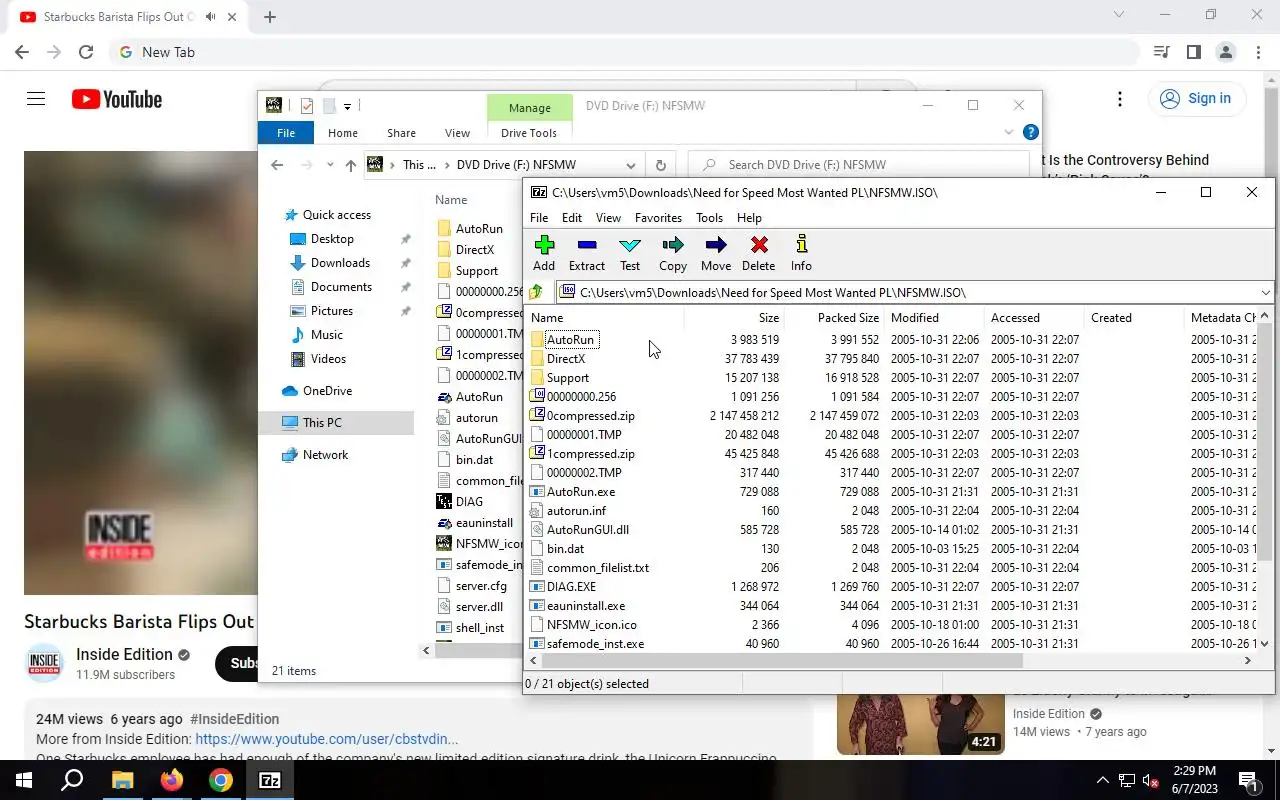
Task: Open the View menu in 7-Zip
Action: 608,217
